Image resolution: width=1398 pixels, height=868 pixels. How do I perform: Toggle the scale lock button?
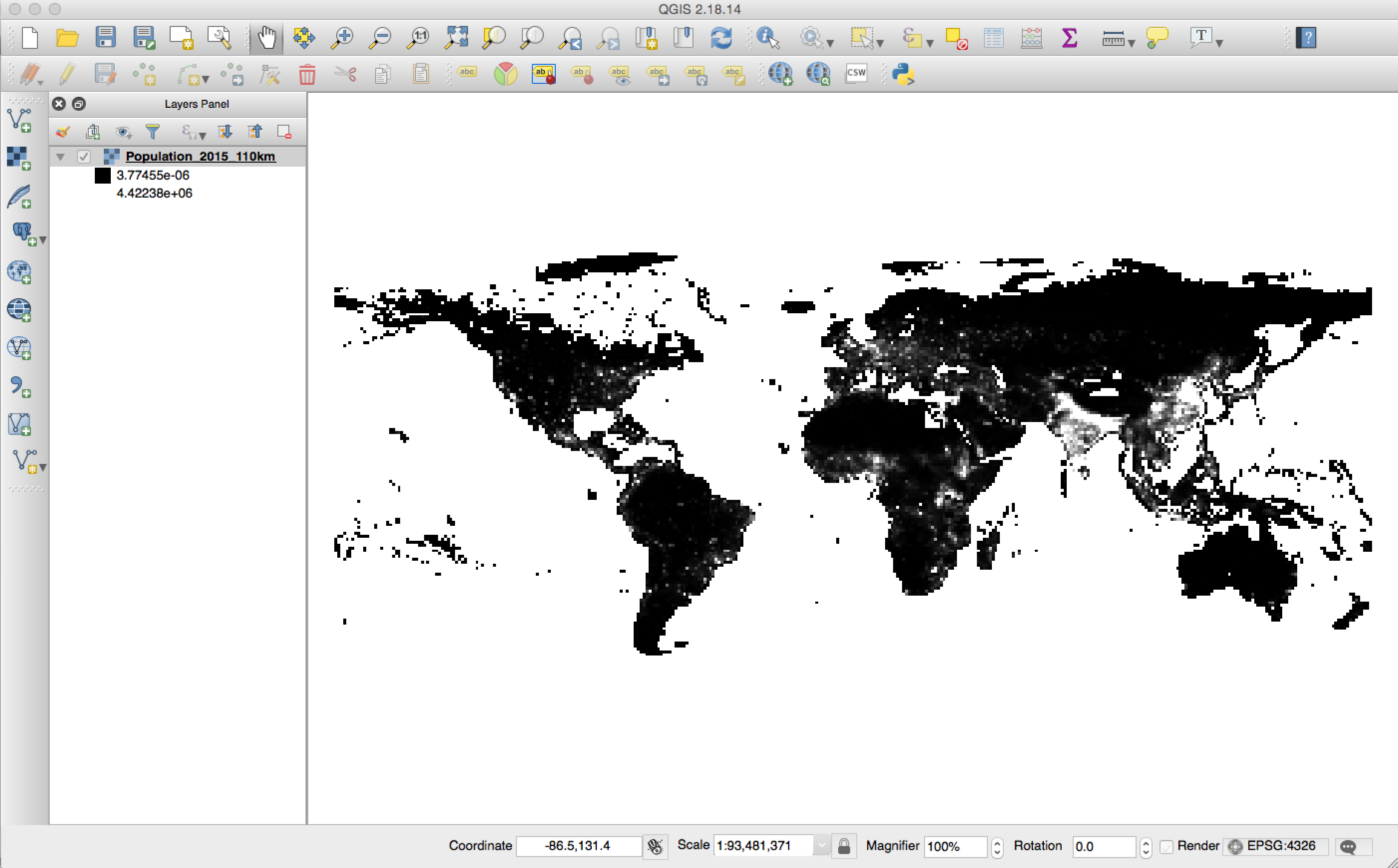pos(843,846)
